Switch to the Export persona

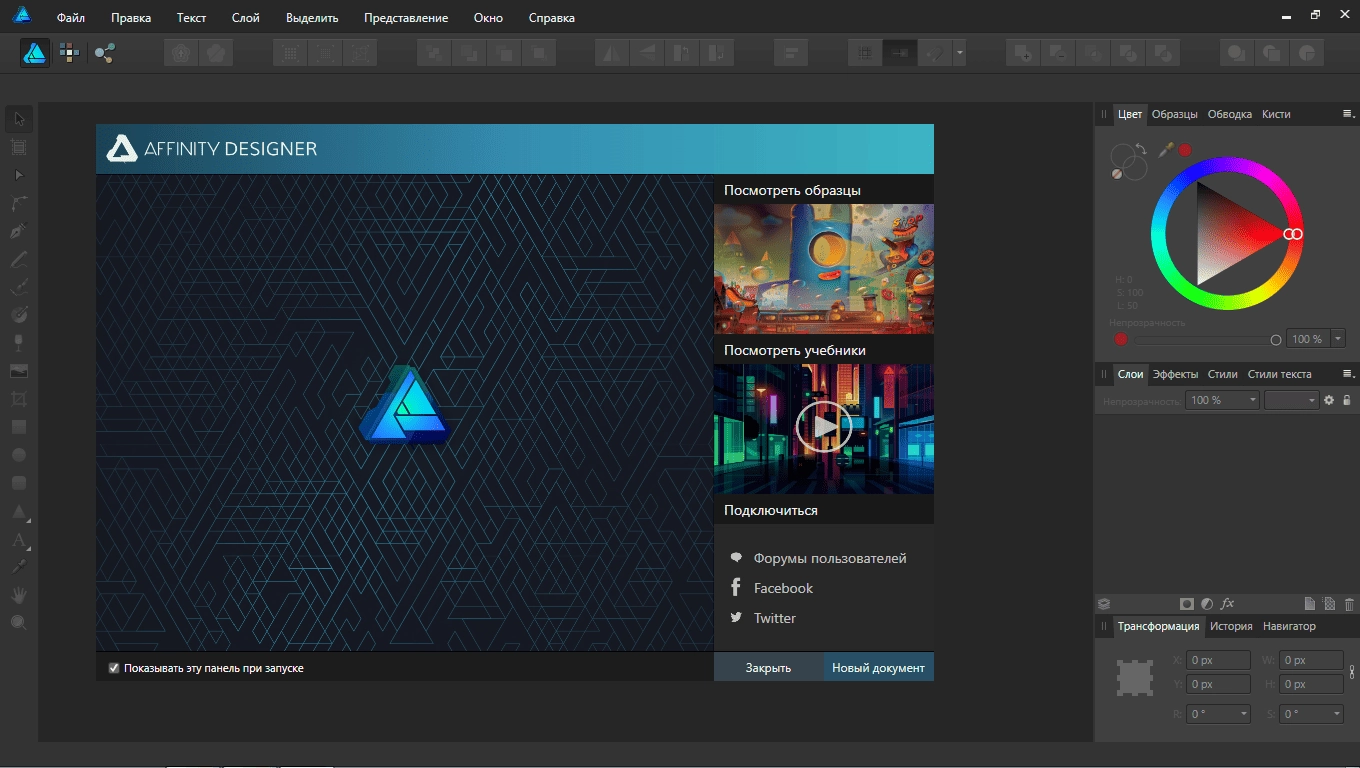point(104,52)
